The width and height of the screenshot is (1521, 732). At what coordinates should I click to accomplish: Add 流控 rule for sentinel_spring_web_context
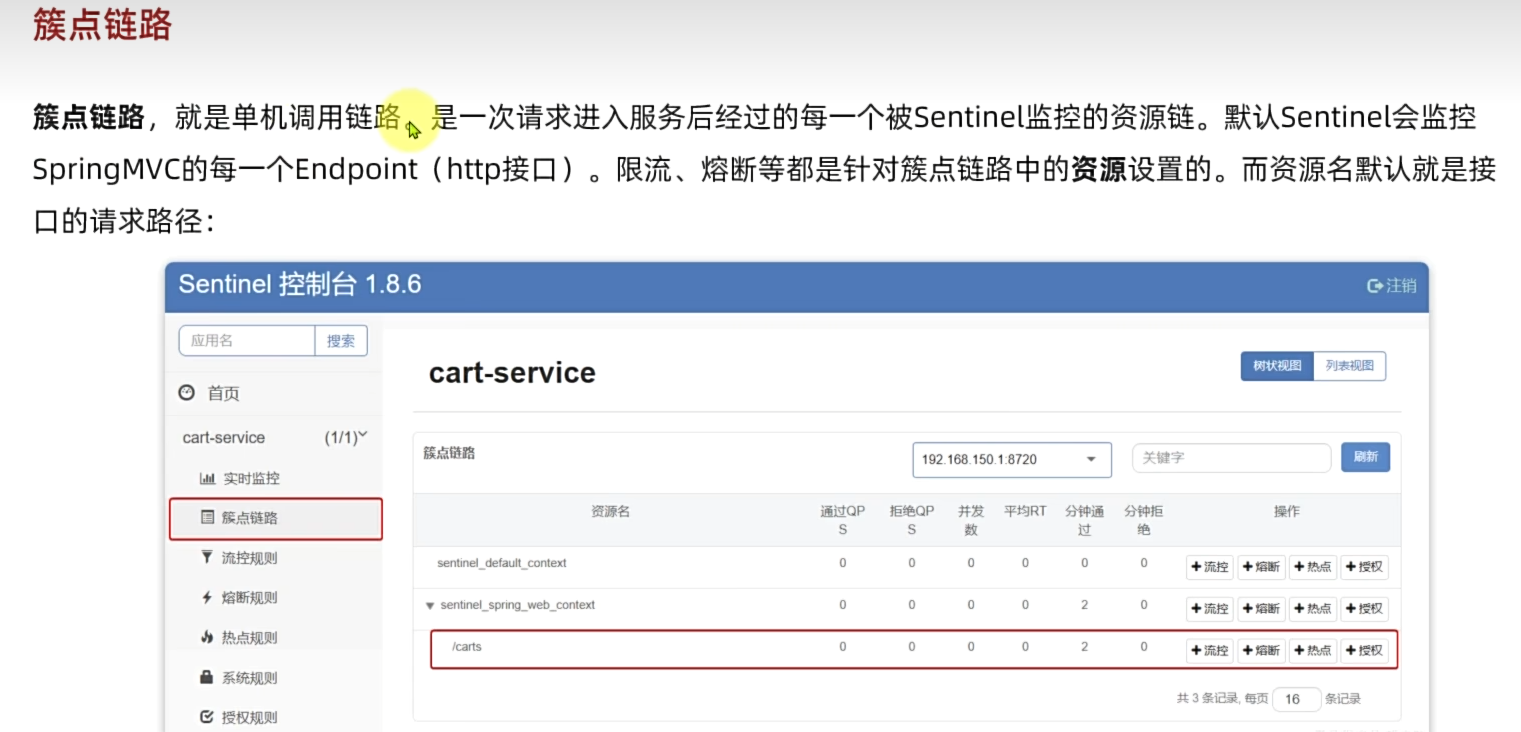(x=1210, y=609)
